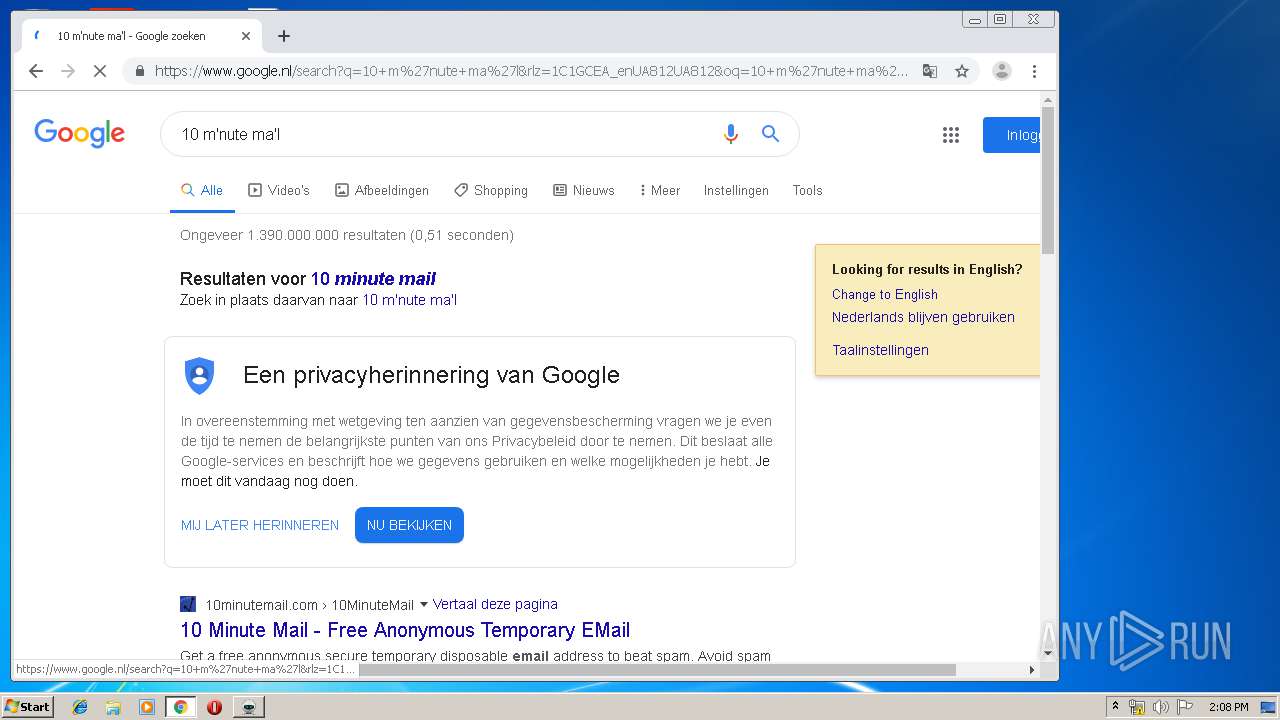Close the Google zoeken tab
The height and width of the screenshot is (720, 1280).
tap(246, 36)
